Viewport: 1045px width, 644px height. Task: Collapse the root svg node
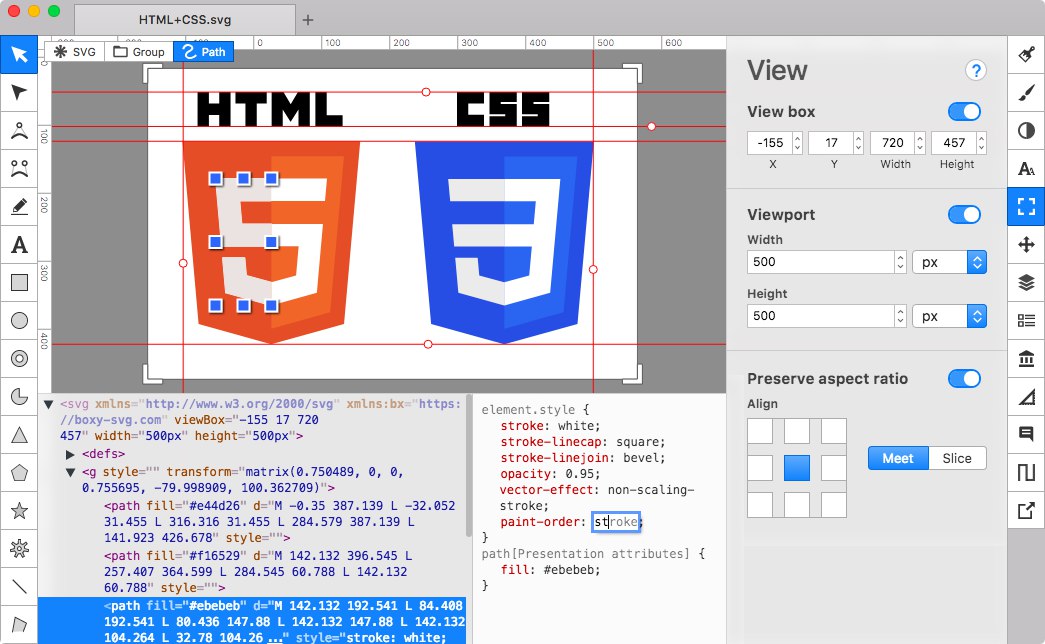pos(48,404)
